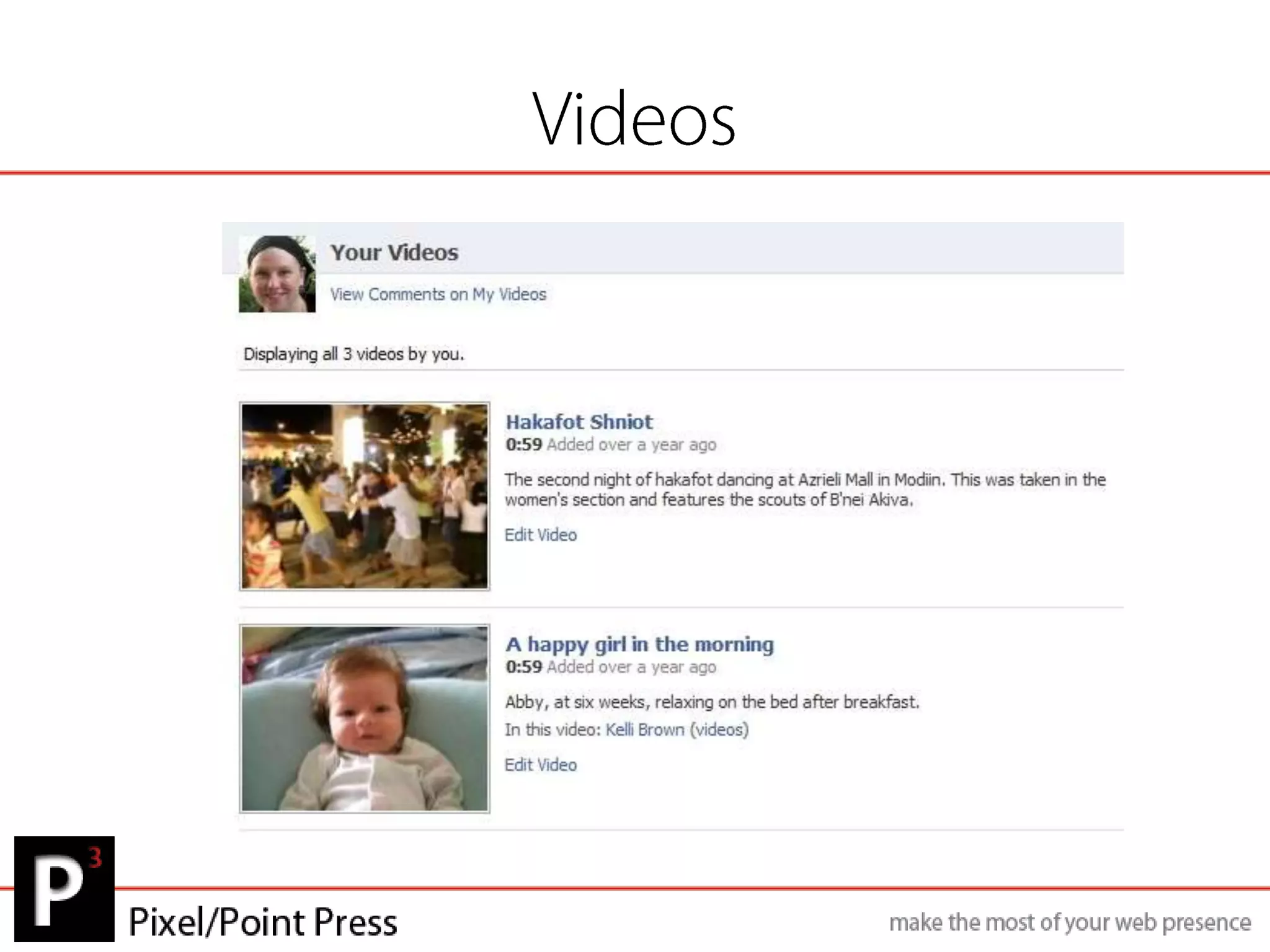
Task: Open the (videos) link beside Kelli Brown
Action: [719, 729]
